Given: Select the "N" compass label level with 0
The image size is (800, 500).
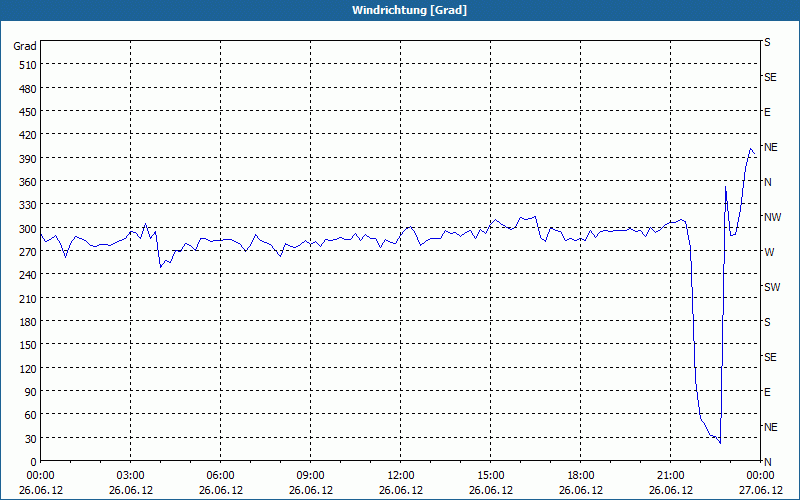Looking at the screenshot, I should pos(768,462).
